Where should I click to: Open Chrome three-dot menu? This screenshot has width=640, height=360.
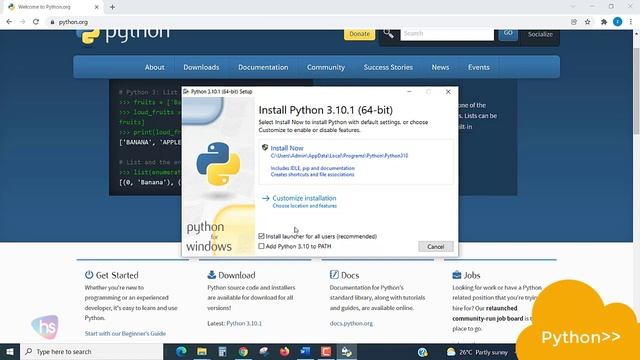pyautogui.click(x=631, y=22)
